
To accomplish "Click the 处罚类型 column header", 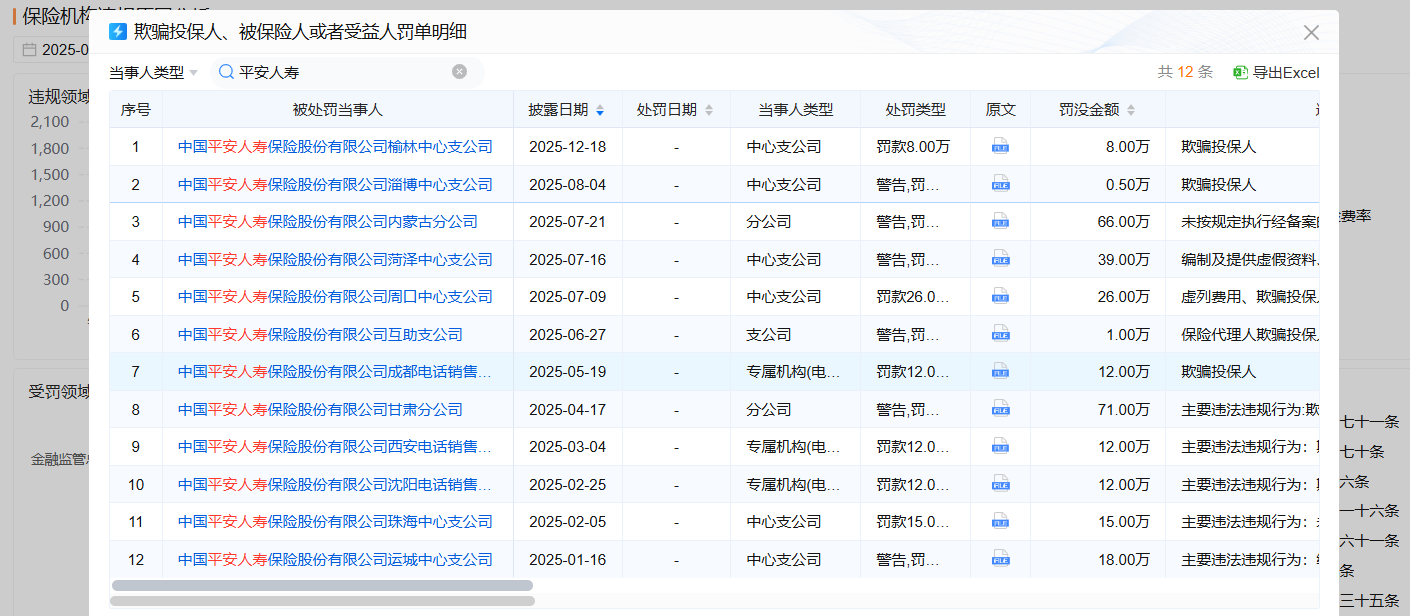I will point(915,110).
